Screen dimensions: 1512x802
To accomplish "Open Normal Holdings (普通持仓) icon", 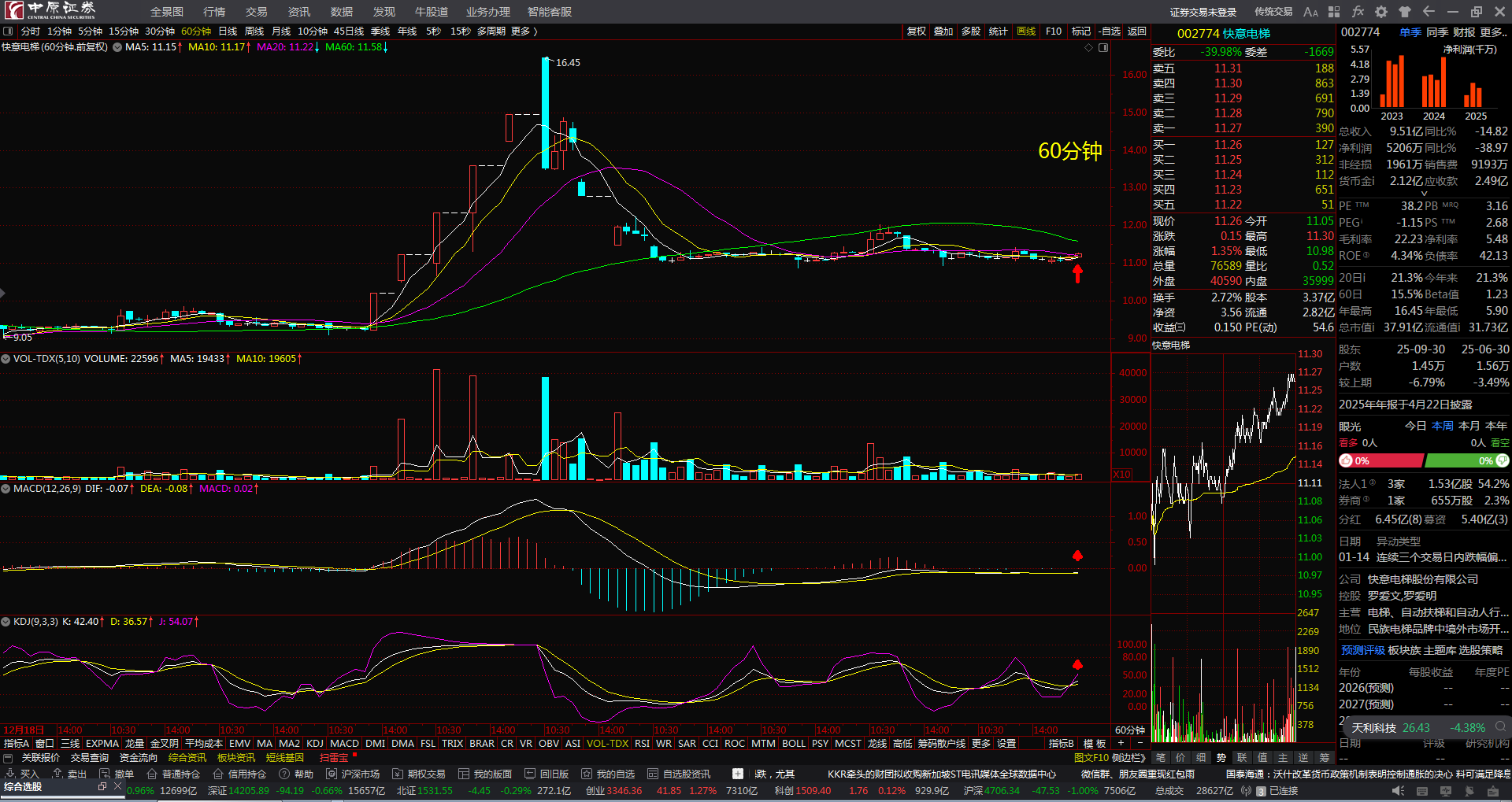I will click(152, 774).
